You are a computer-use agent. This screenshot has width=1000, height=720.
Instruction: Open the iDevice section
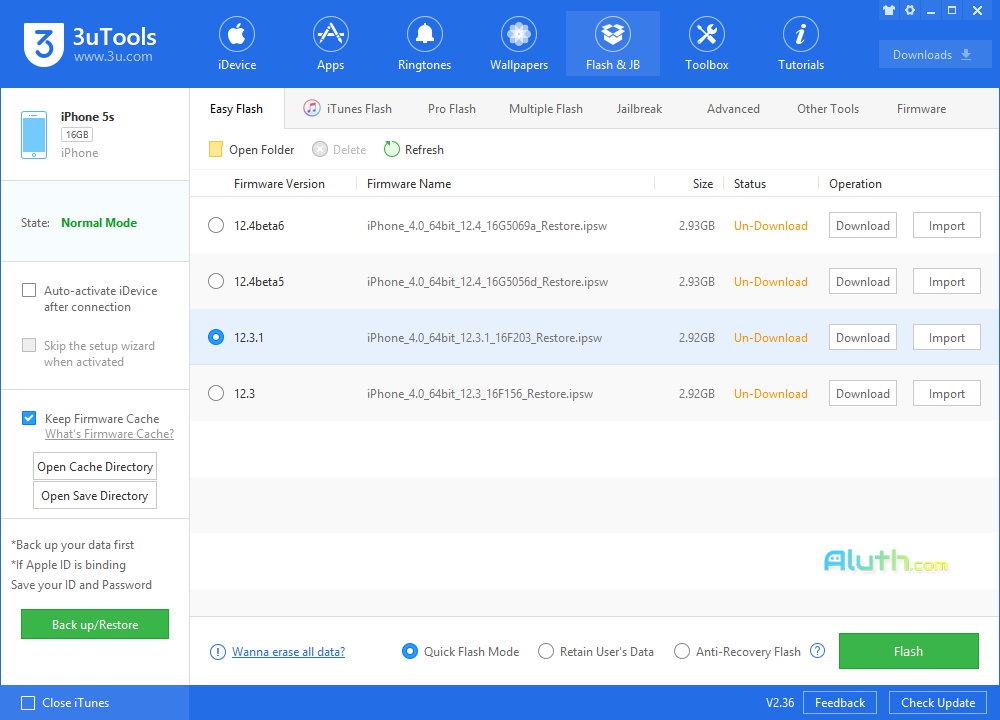(x=237, y=43)
